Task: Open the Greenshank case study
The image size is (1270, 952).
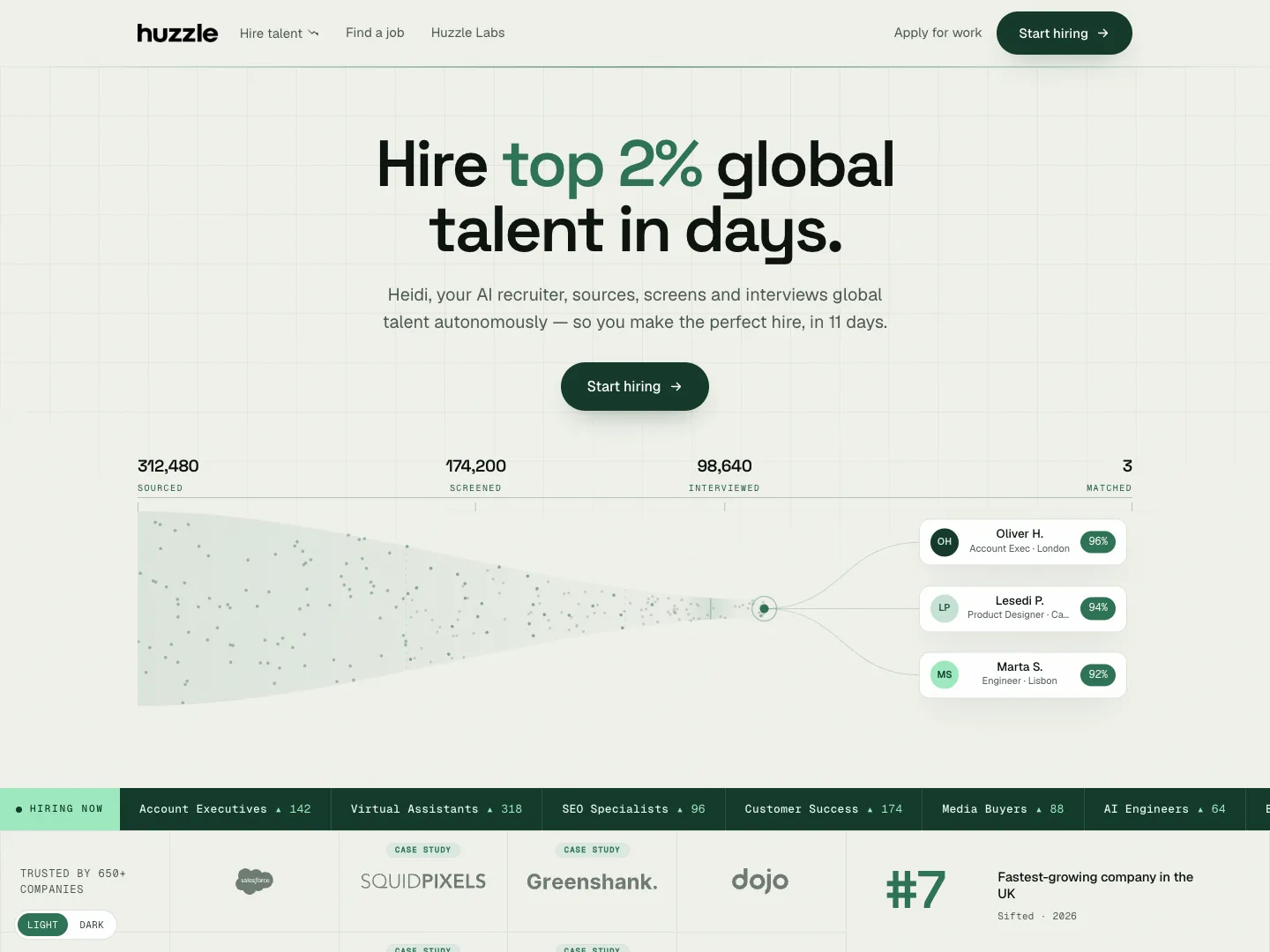Action: point(592,881)
